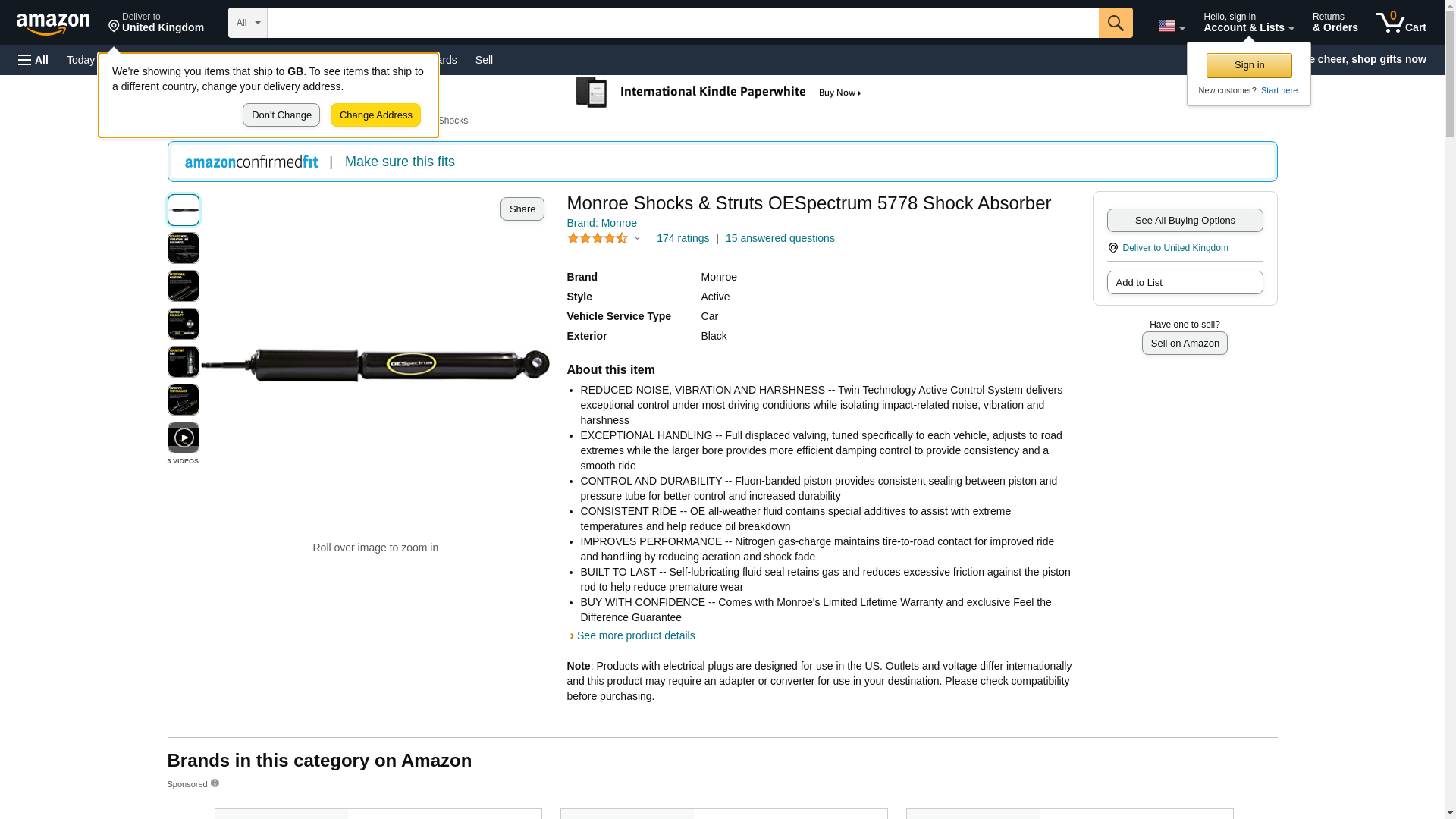Click the magnifying glass search button
Image resolution: width=1456 pixels, height=819 pixels.
click(1116, 23)
